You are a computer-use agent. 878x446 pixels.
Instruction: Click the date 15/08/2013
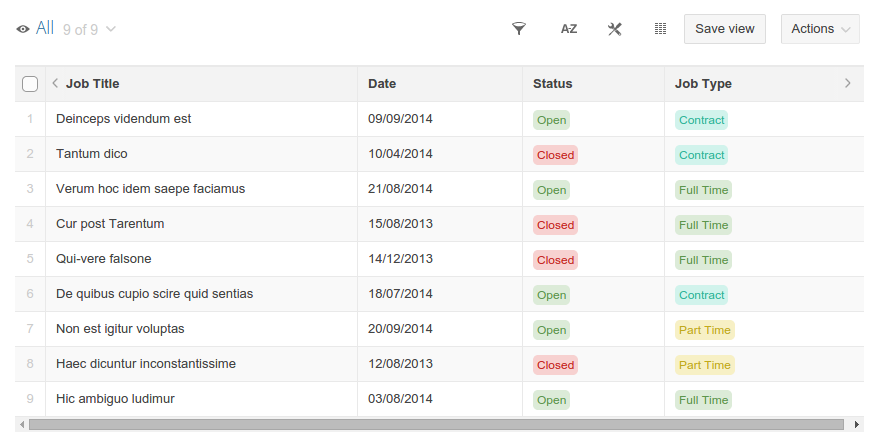[400, 224]
